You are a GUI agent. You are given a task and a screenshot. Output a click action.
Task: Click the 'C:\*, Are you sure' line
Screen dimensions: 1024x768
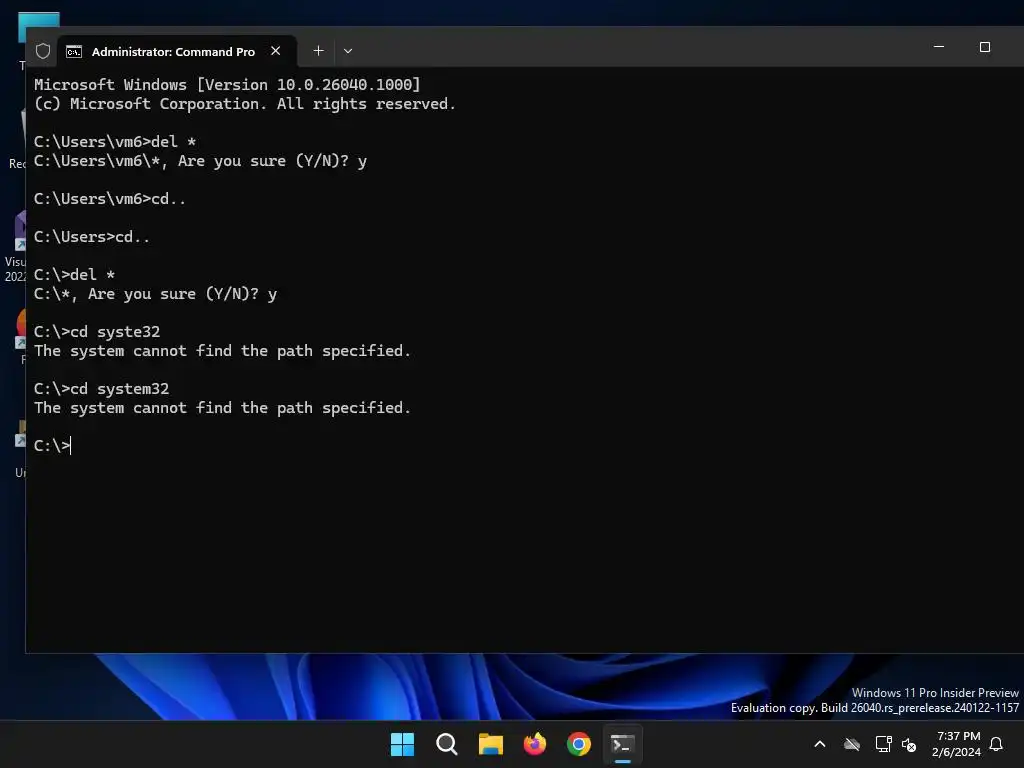[155, 294]
